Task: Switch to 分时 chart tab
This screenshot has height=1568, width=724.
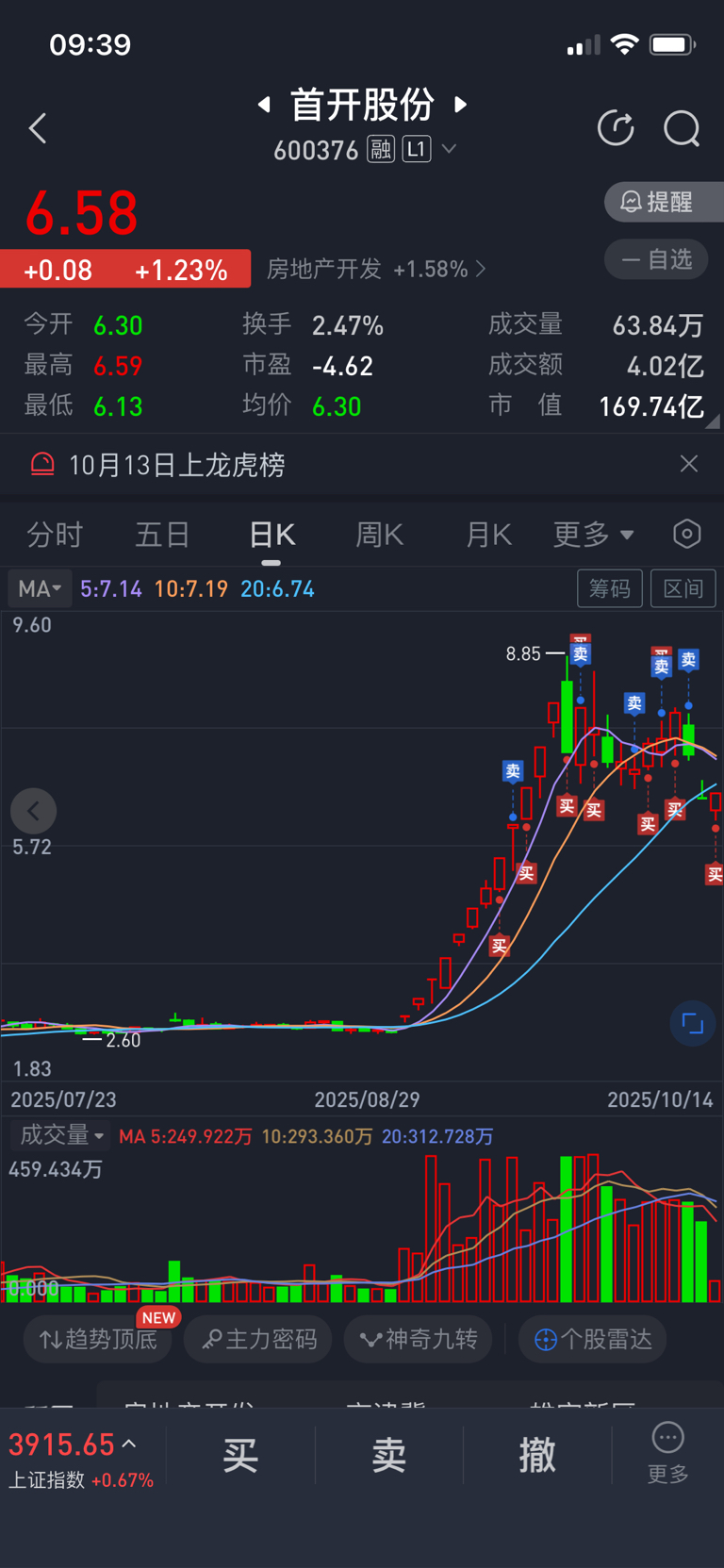Action: click(x=55, y=536)
